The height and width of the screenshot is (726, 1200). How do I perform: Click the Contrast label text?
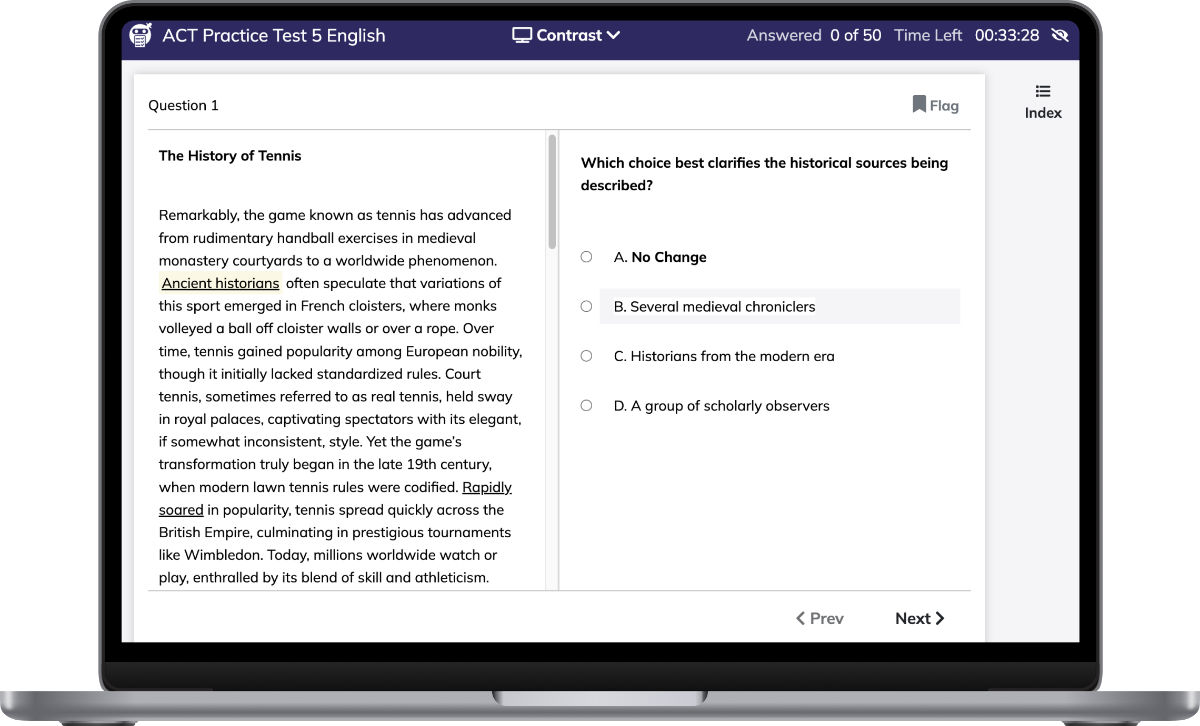pos(569,35)
